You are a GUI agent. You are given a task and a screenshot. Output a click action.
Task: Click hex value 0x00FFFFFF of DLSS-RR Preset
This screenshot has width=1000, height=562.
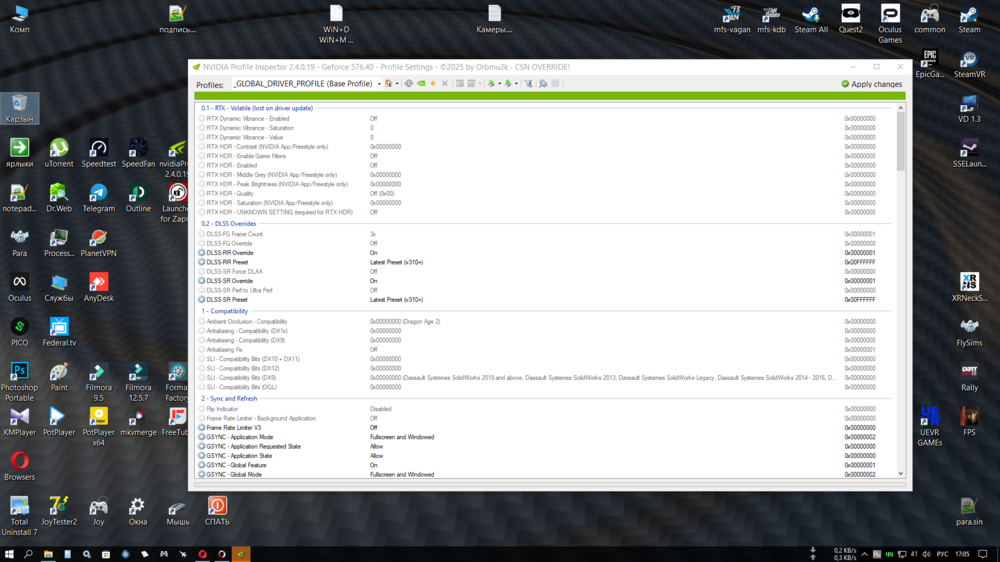(860, 262)
